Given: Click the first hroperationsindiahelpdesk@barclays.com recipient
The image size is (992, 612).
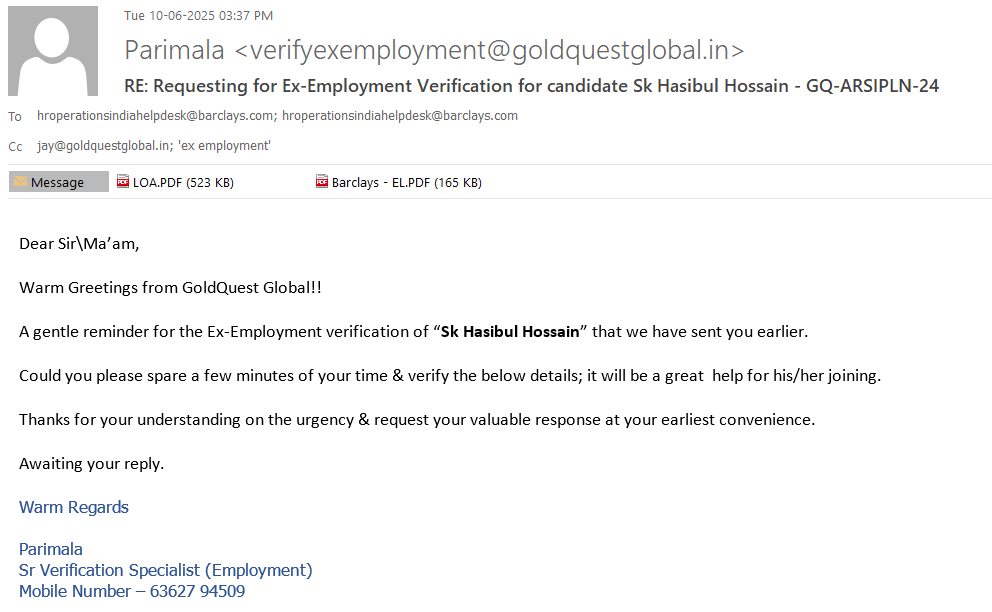Looking at the screenshot, I should coord(155,116).
